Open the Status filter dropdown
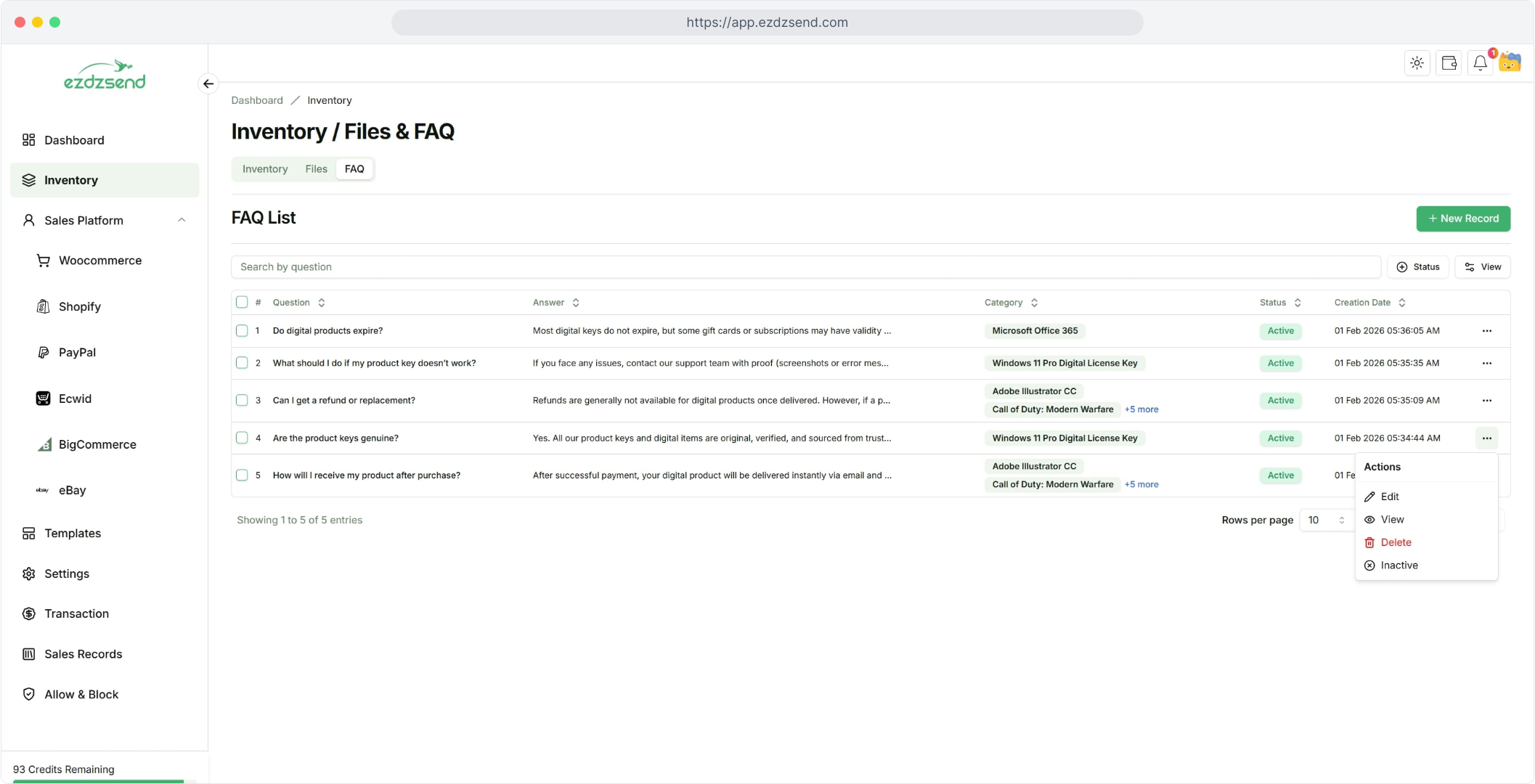The image size is (1535, 784). [1417, 267]
